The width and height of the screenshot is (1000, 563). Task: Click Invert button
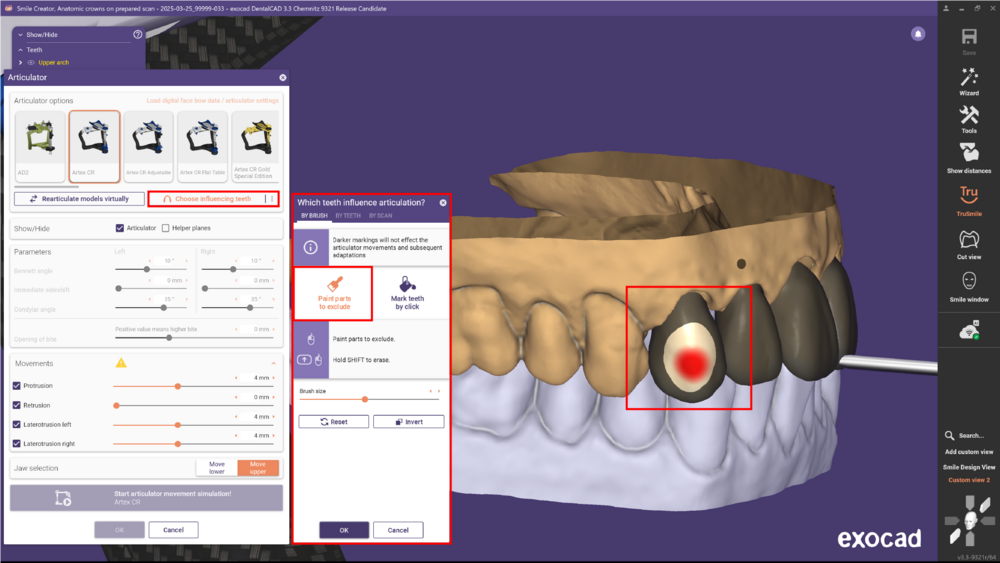click(409, 422)
